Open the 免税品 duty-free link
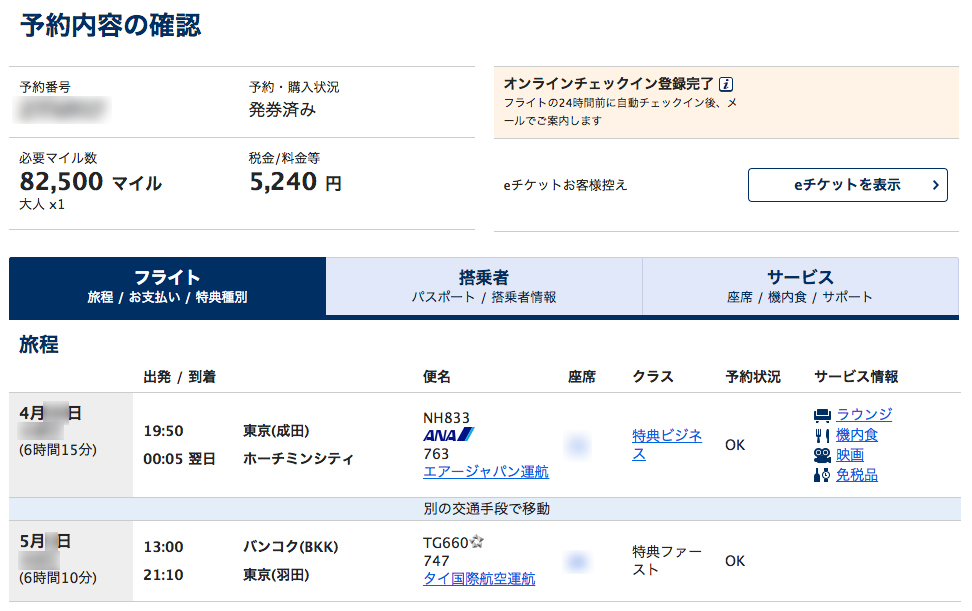 click(x=856, y=474)
